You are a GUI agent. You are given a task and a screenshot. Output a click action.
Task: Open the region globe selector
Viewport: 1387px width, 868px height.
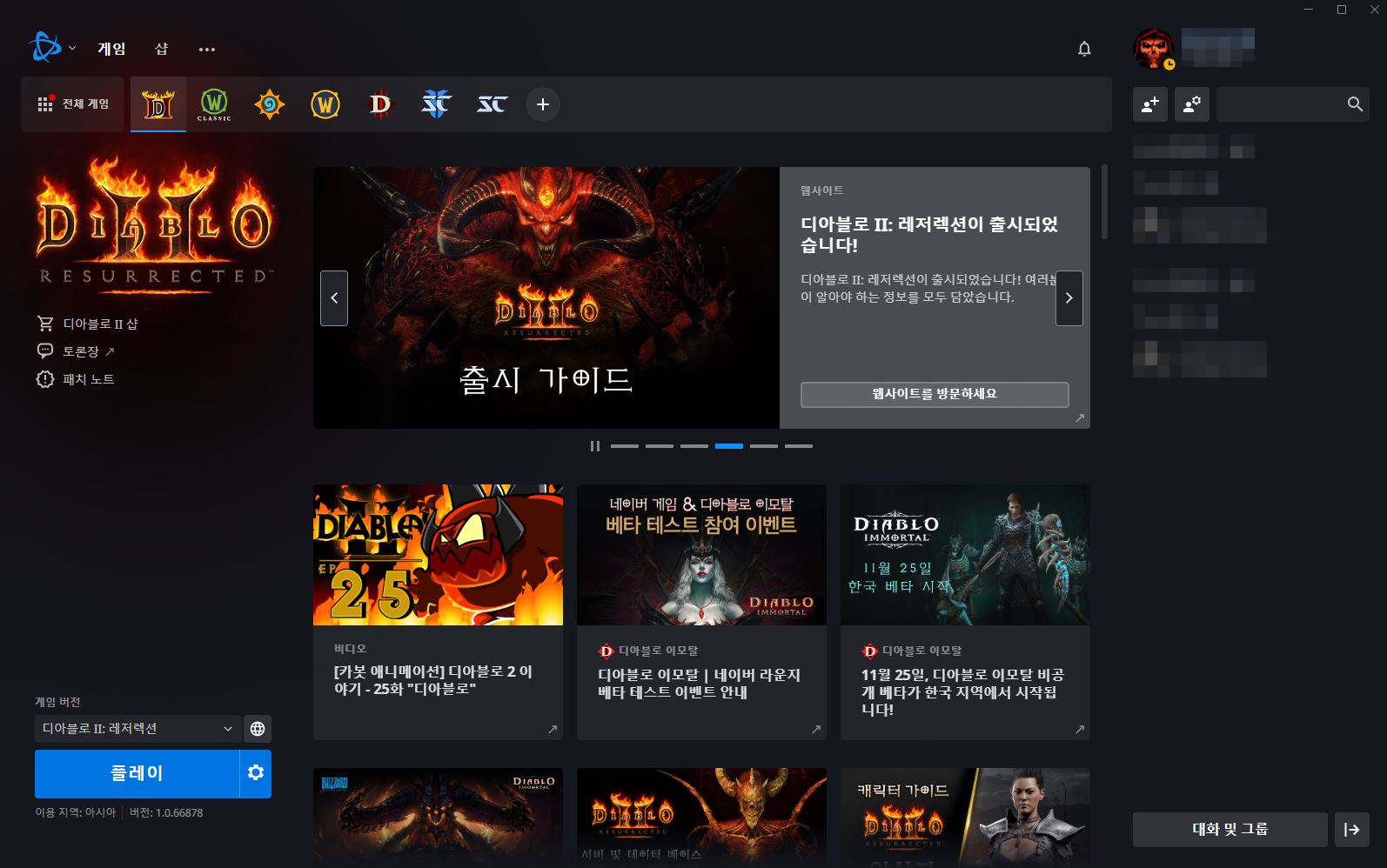click(258, 729)
